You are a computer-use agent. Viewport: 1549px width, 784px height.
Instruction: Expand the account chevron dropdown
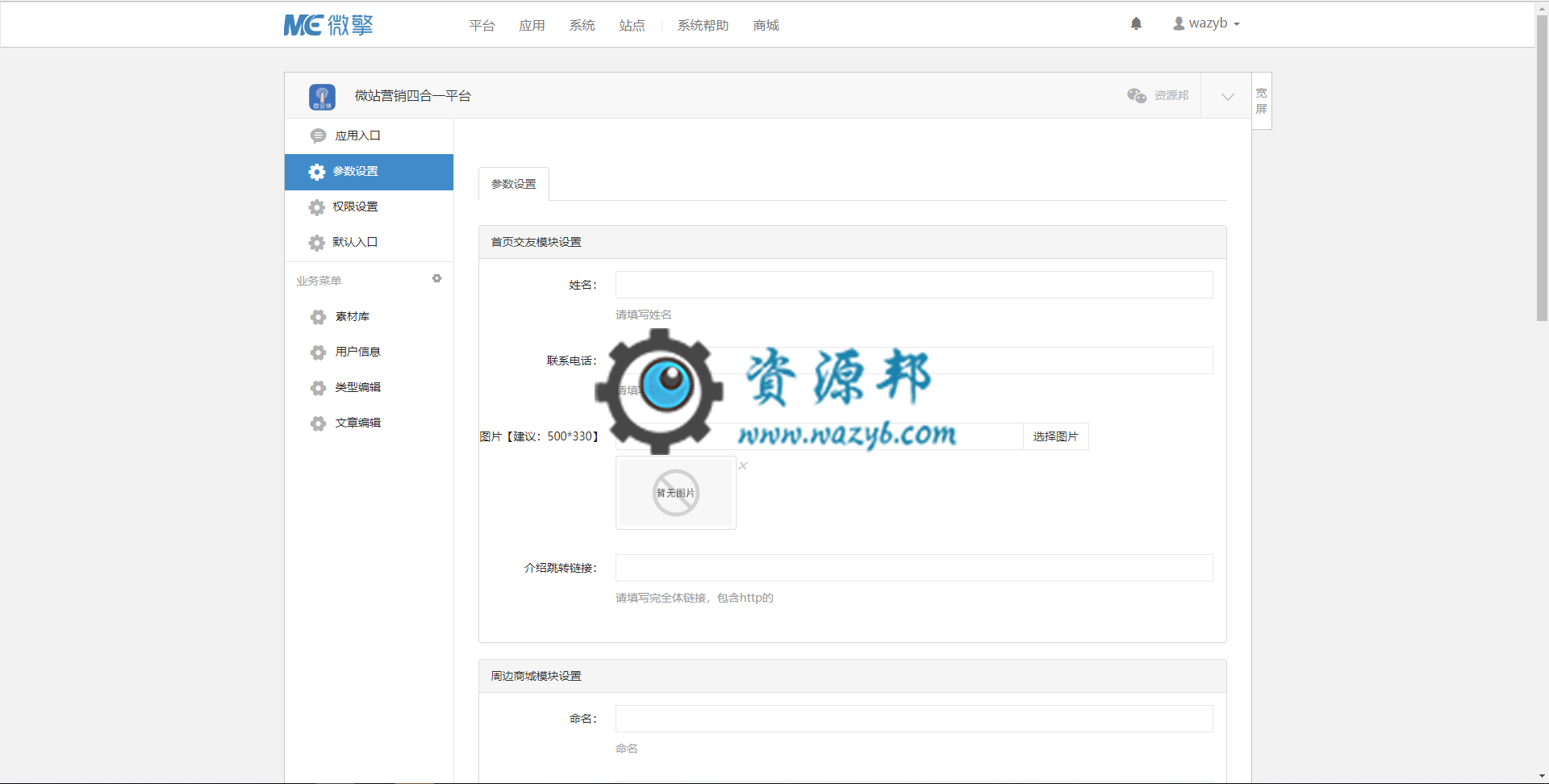point(1227,96)
